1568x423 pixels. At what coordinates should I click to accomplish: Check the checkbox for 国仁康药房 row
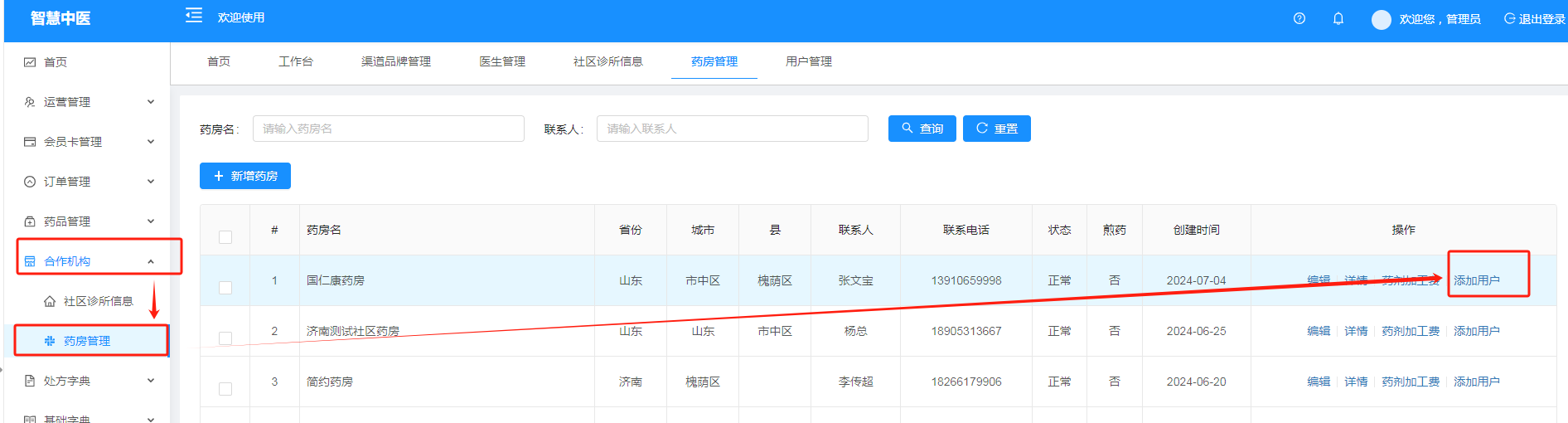tap(225, 288)
